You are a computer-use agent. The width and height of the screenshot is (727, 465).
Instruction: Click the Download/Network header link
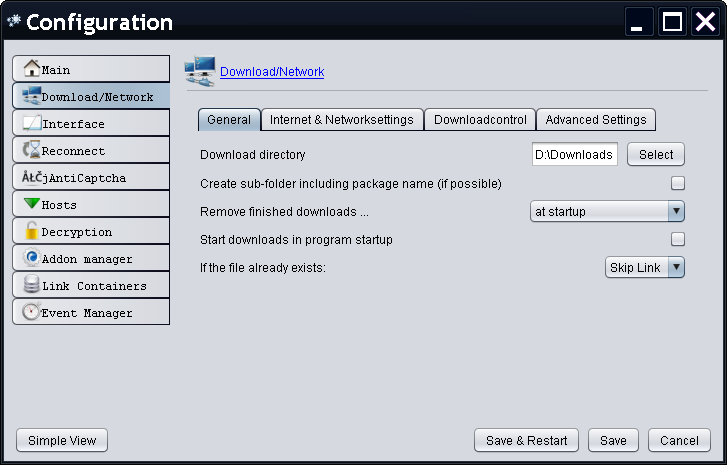(272, 72)
